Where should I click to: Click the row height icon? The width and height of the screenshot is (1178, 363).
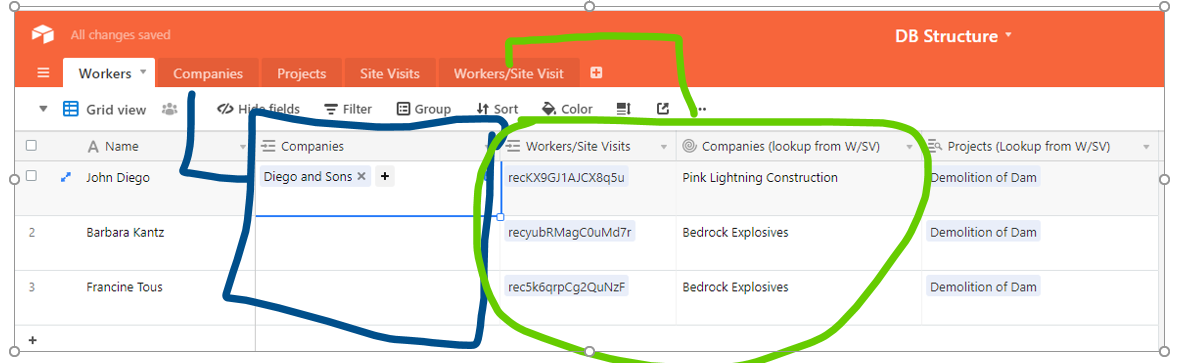(623, 109)
